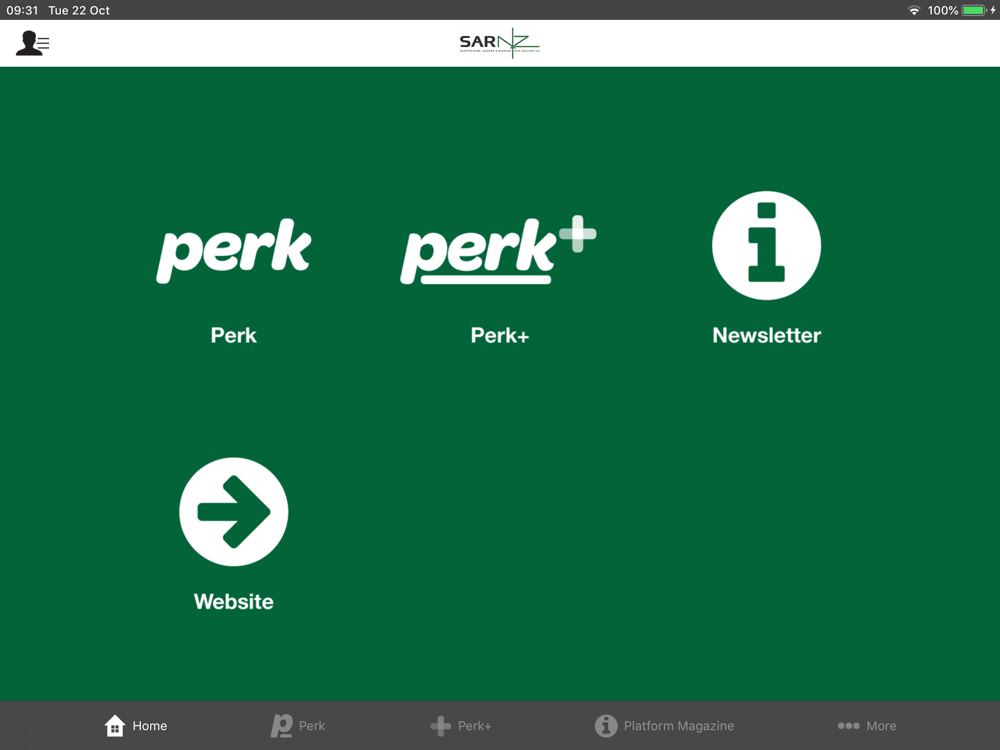The image size is (1000, 750).
Task: Open the Perk+ logo tile
Action: [x=498, y=250]
